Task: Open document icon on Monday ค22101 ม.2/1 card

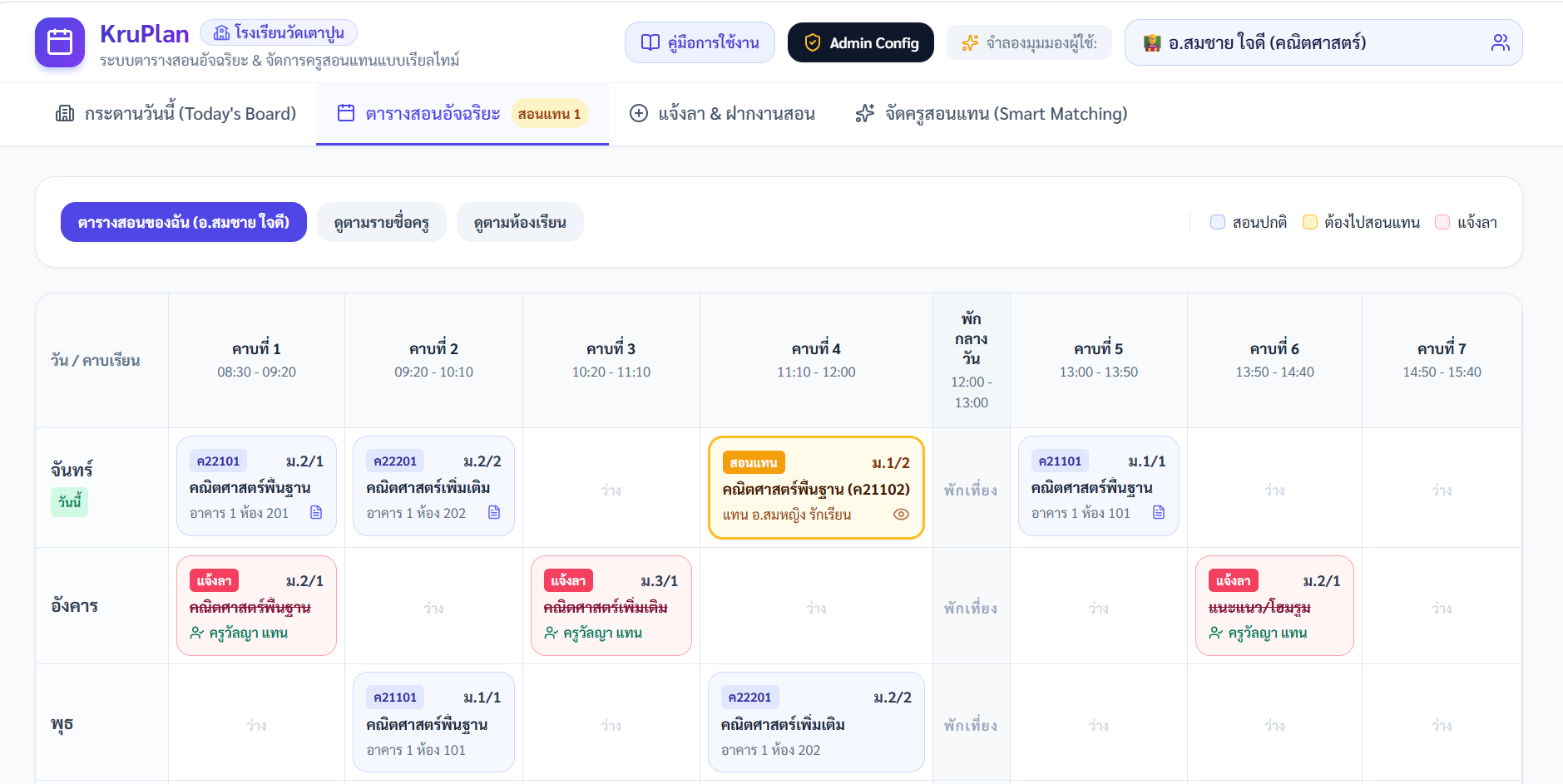Action: click(x=316, y=512)
